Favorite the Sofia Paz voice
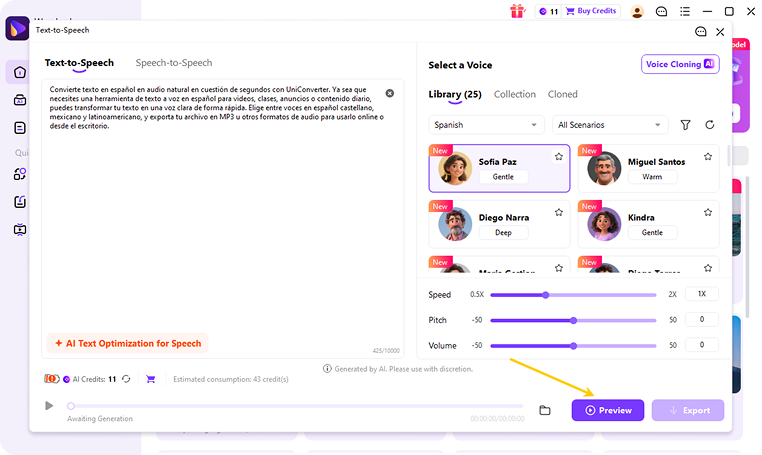Image resolution: width=762 pixels, height=455 pixels. coord(559,157)
